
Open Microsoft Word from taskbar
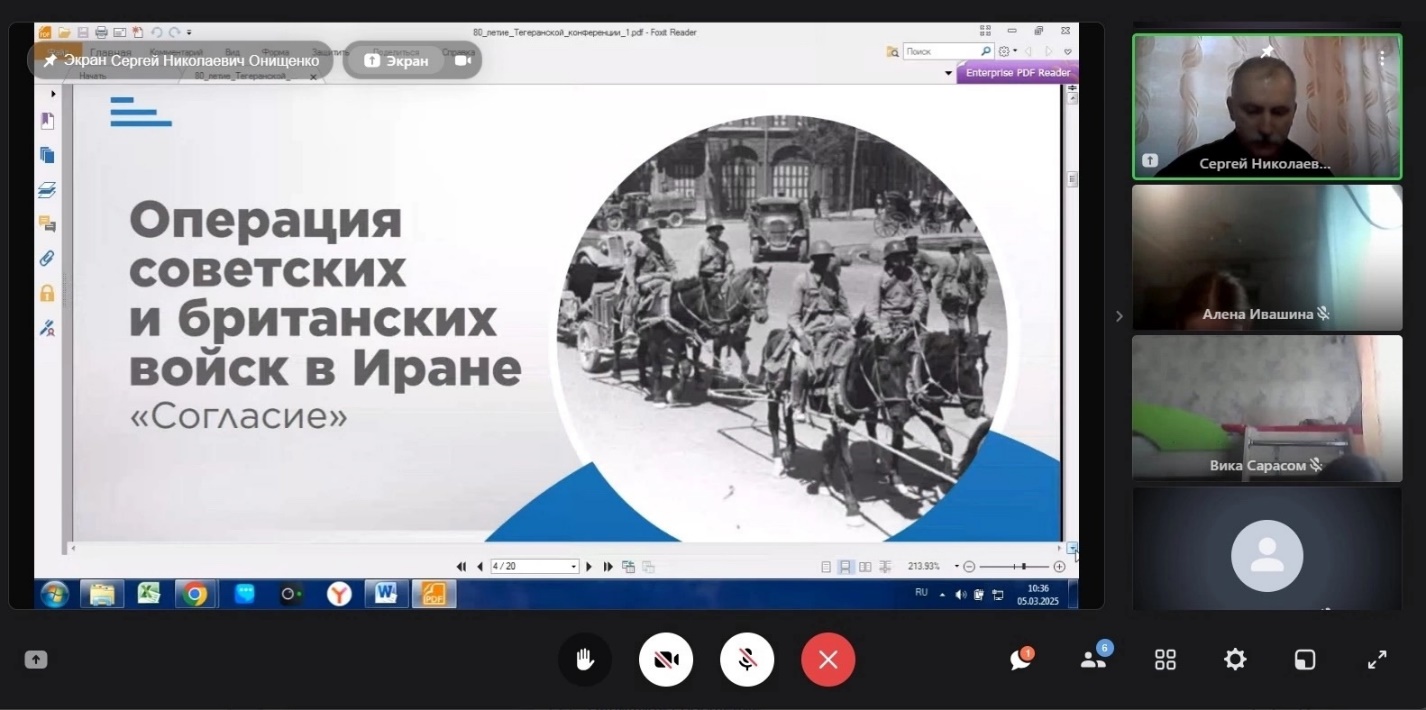(x=386, y=594)
